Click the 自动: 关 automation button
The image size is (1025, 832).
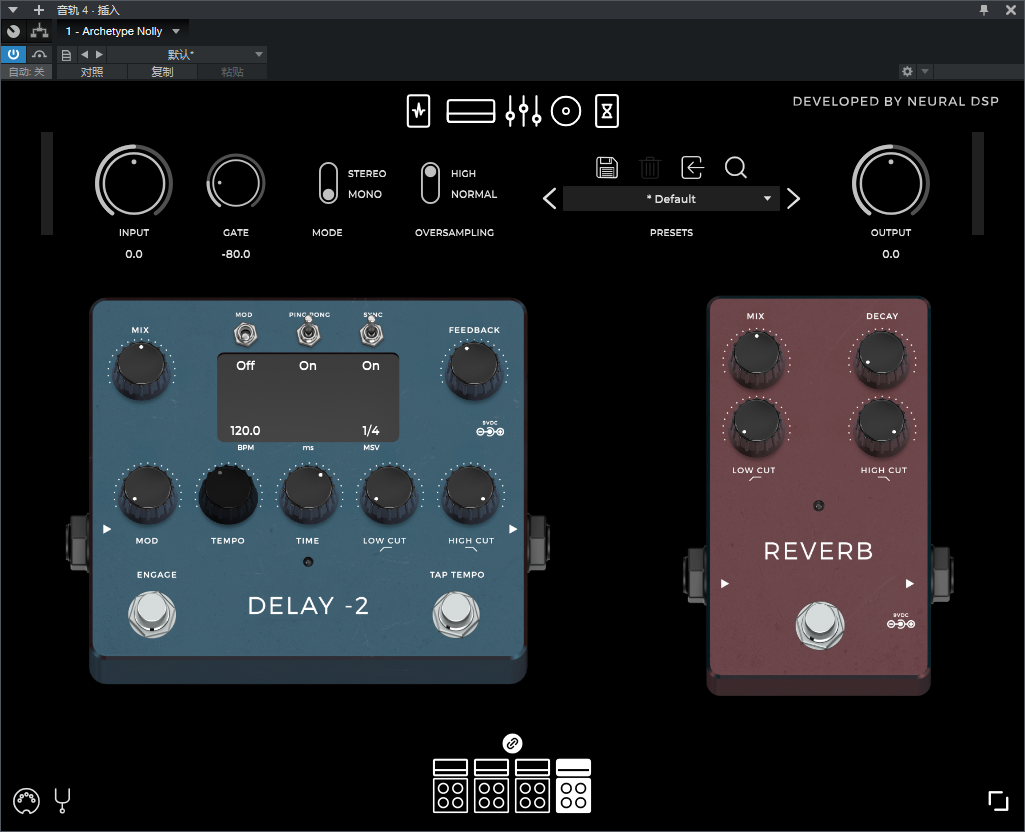pos(27,72)
